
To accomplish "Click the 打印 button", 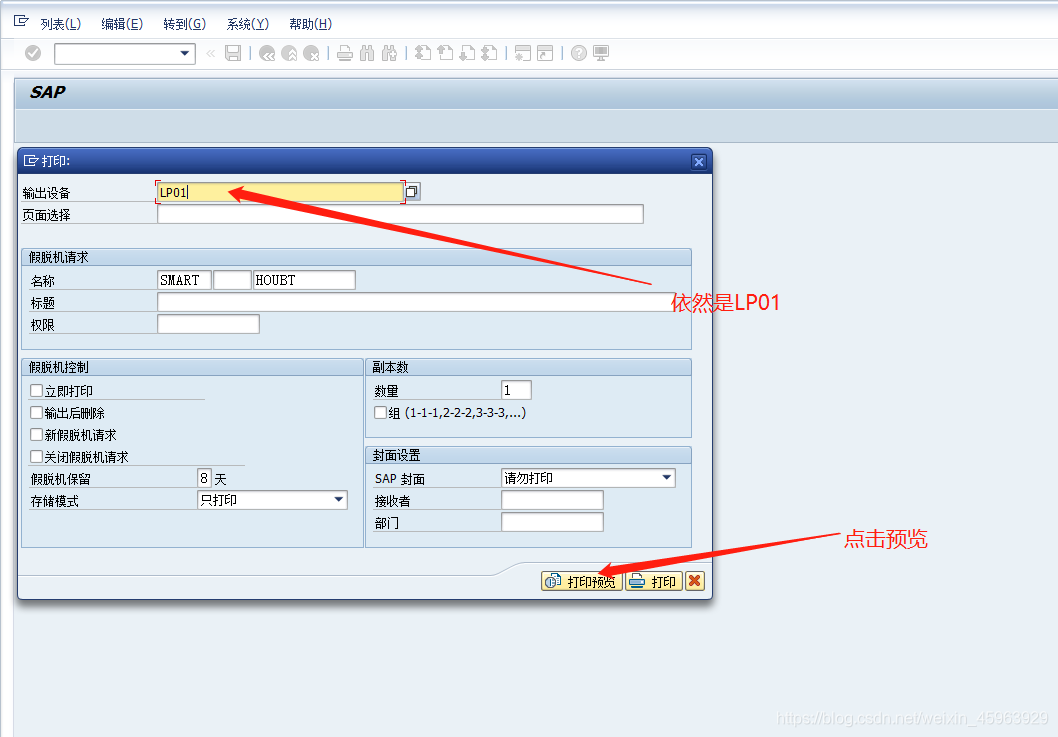I will [654, 581].
